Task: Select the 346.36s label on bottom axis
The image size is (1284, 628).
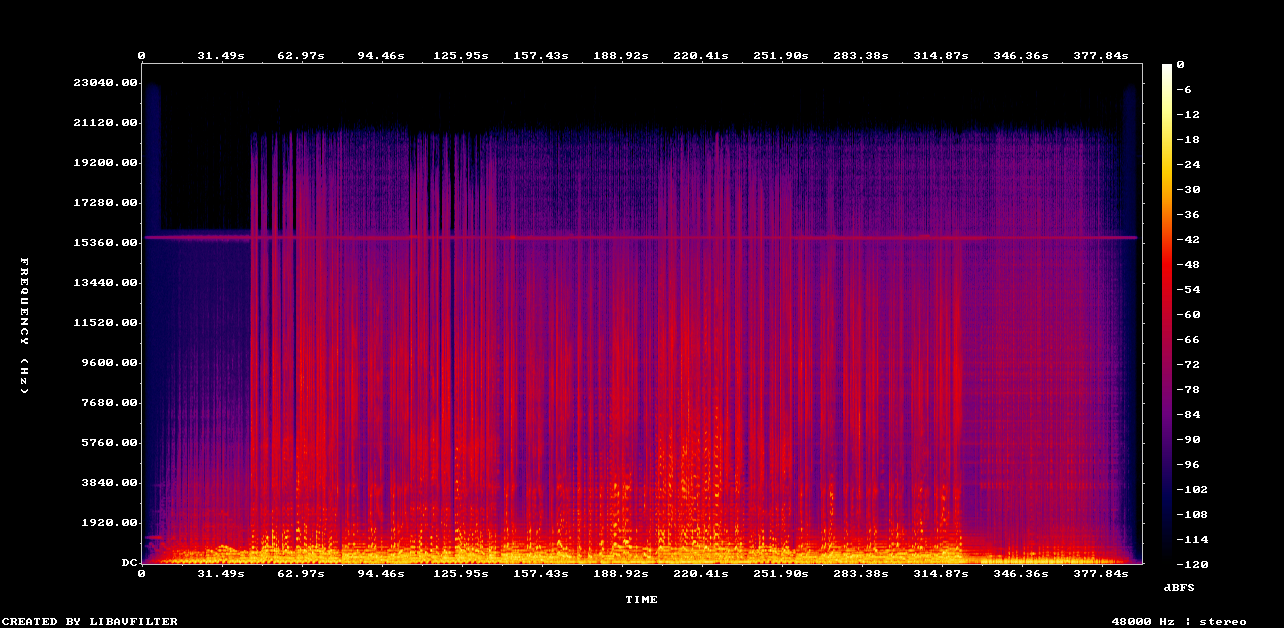Action: click(1020, 574)
